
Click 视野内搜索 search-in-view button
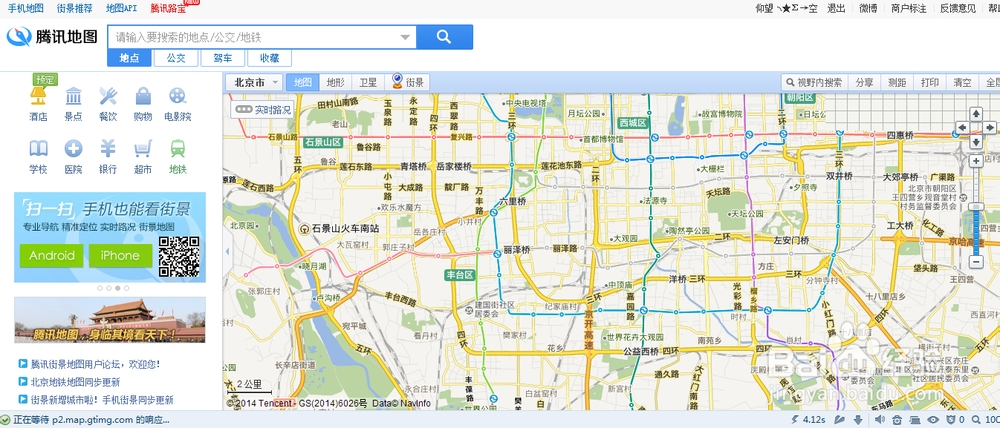click(814, 82)
